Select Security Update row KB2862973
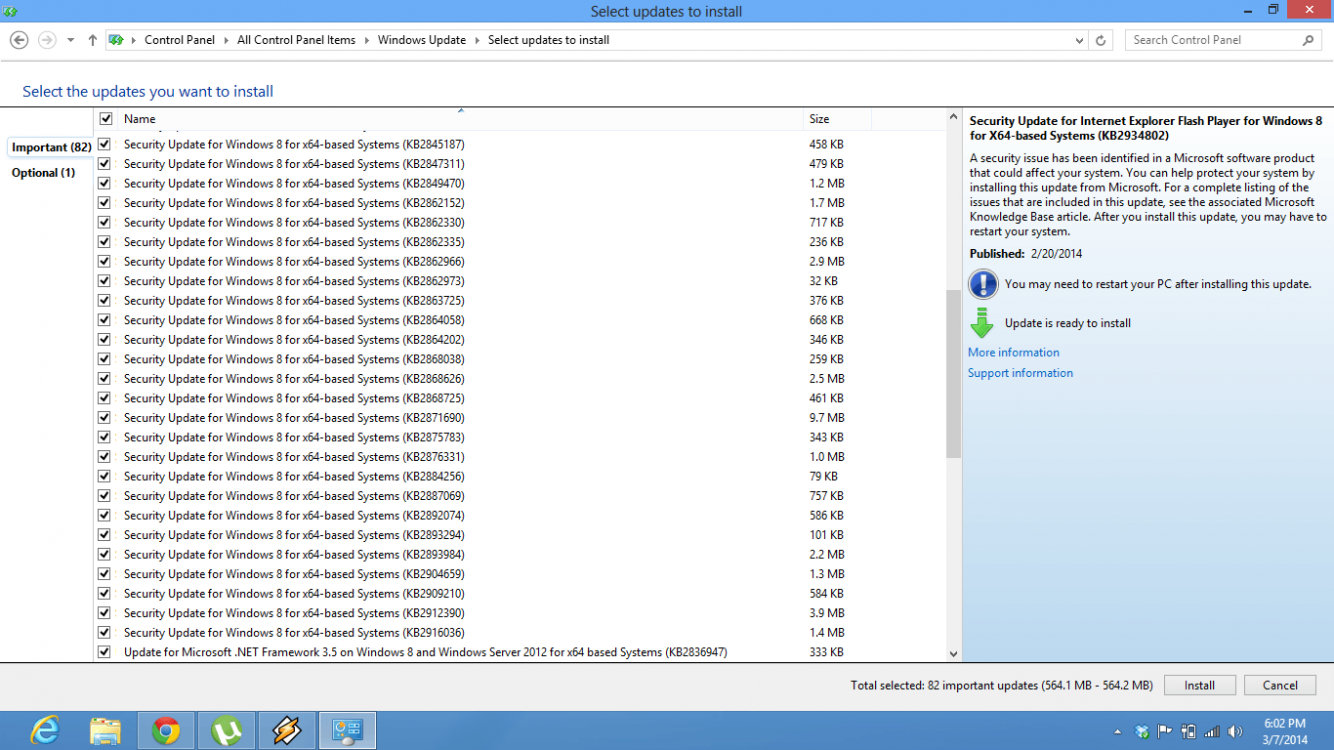 [520, 281]
